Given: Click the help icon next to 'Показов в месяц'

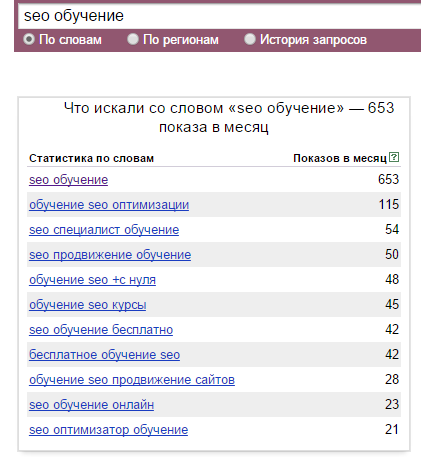Looking at the screenshot, I should tap(394, 157).
